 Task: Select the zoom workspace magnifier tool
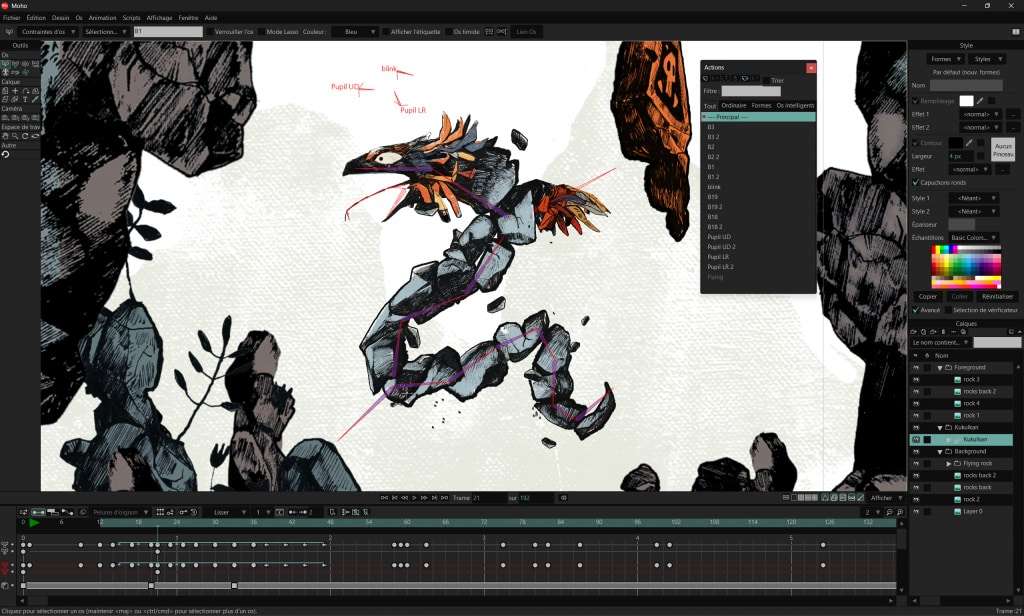(15, 135)
